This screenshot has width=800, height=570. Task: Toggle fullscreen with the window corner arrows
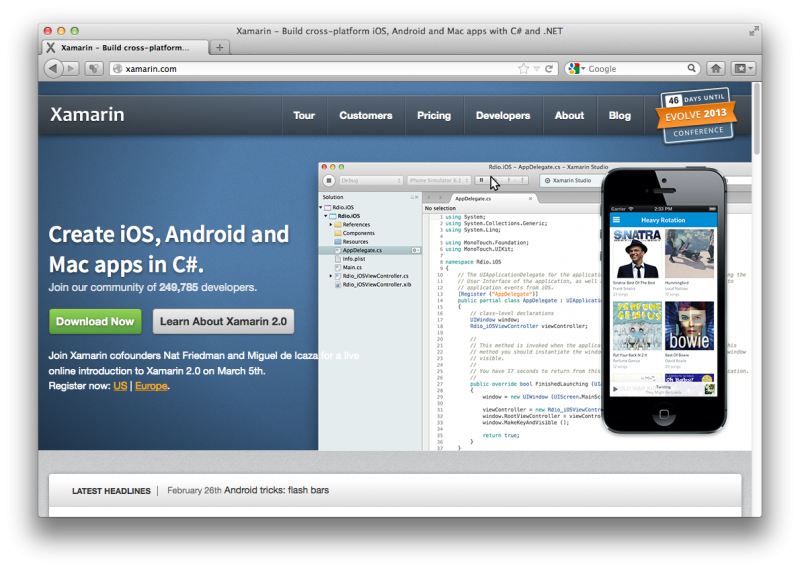(753, 31)
